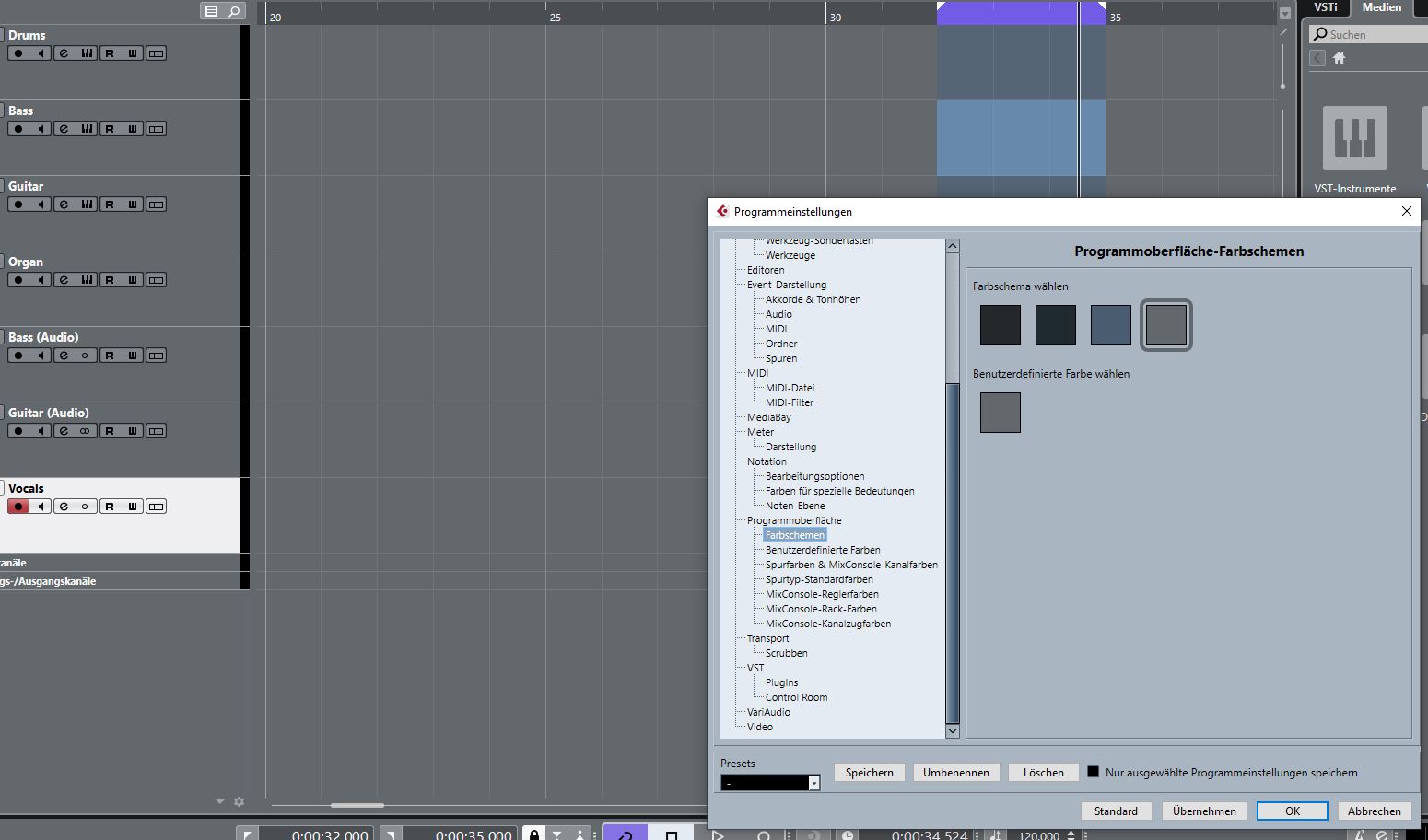The width and height of the screenshot is (1428, 840).
Task: Open the instrument editor on Drums track
Action: [x=87, y=53]
